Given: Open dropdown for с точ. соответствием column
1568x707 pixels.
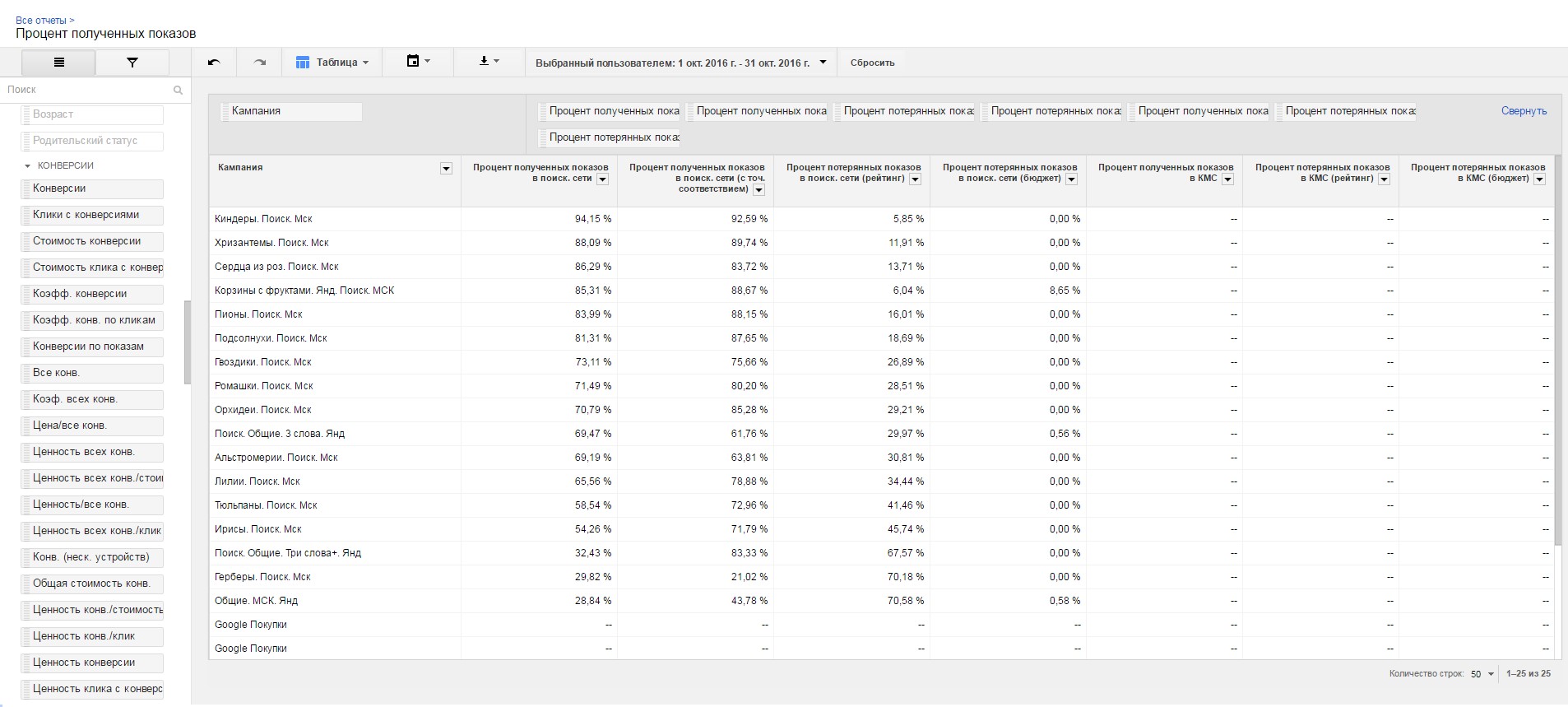Looking at the screenshot, I should [x=758, y=190].
